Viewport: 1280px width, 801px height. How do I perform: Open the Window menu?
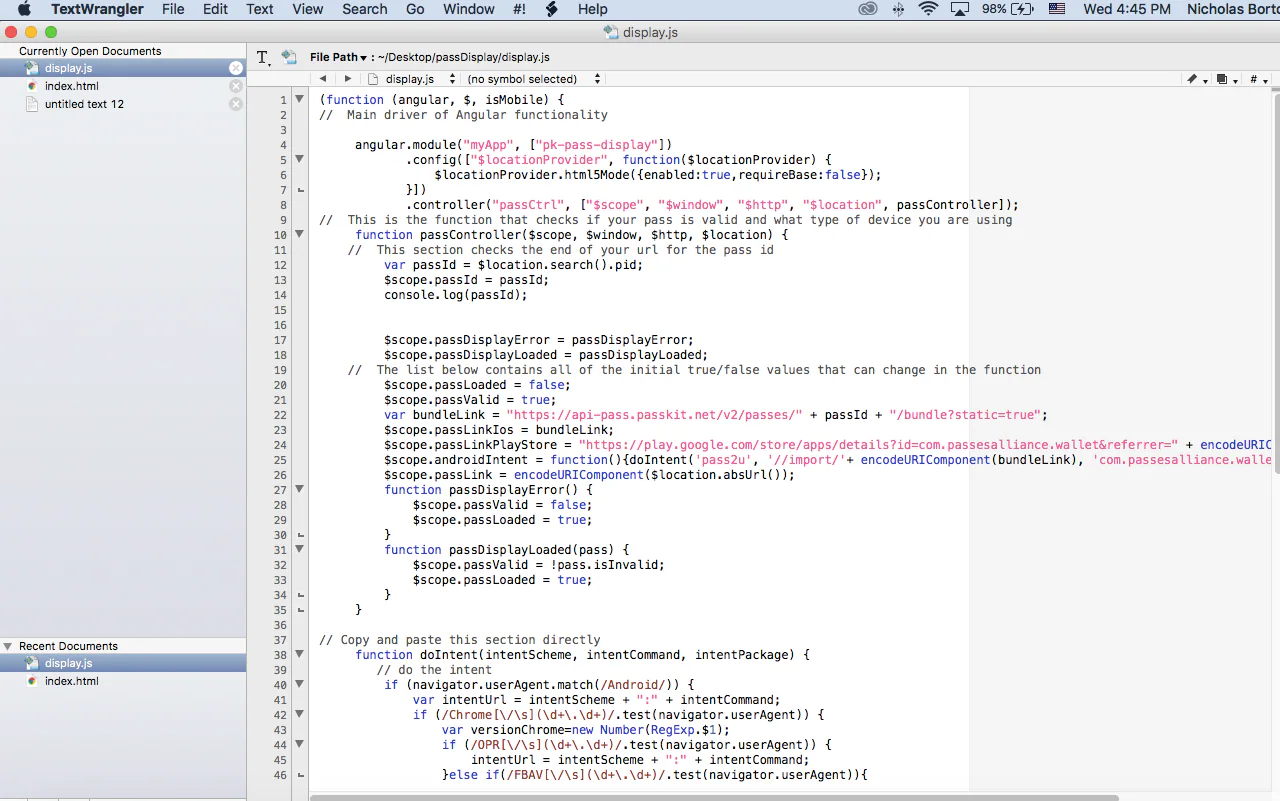click(x=468, y=9)
